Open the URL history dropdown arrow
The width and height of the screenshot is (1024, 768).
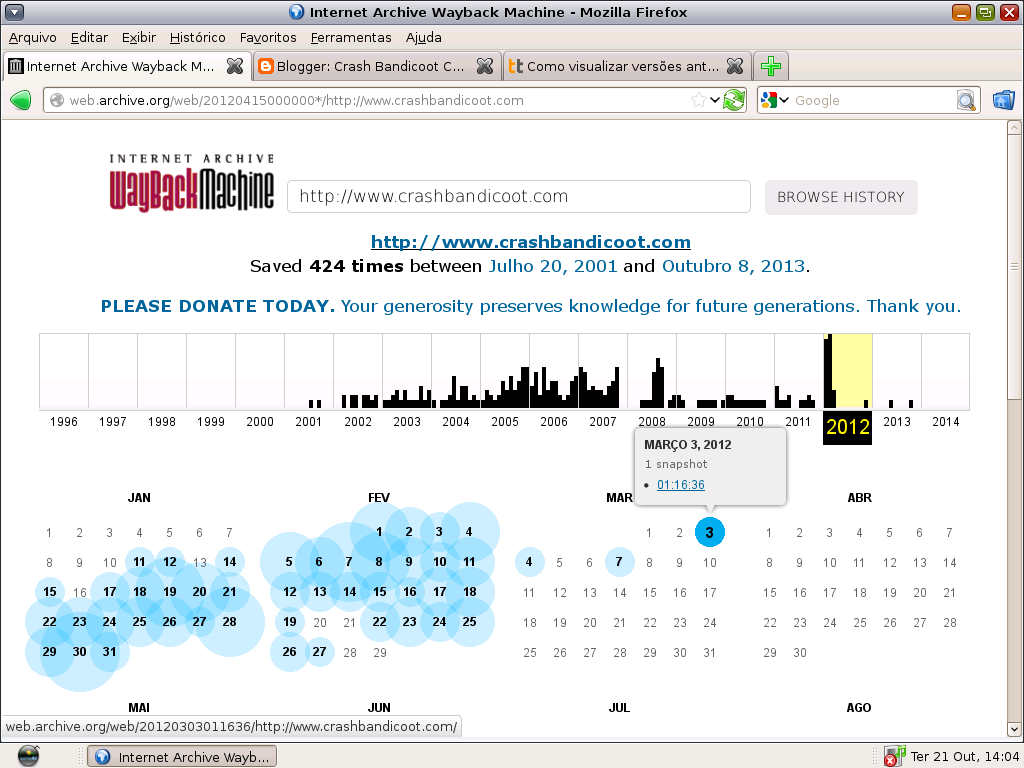(x=714, y=100)
